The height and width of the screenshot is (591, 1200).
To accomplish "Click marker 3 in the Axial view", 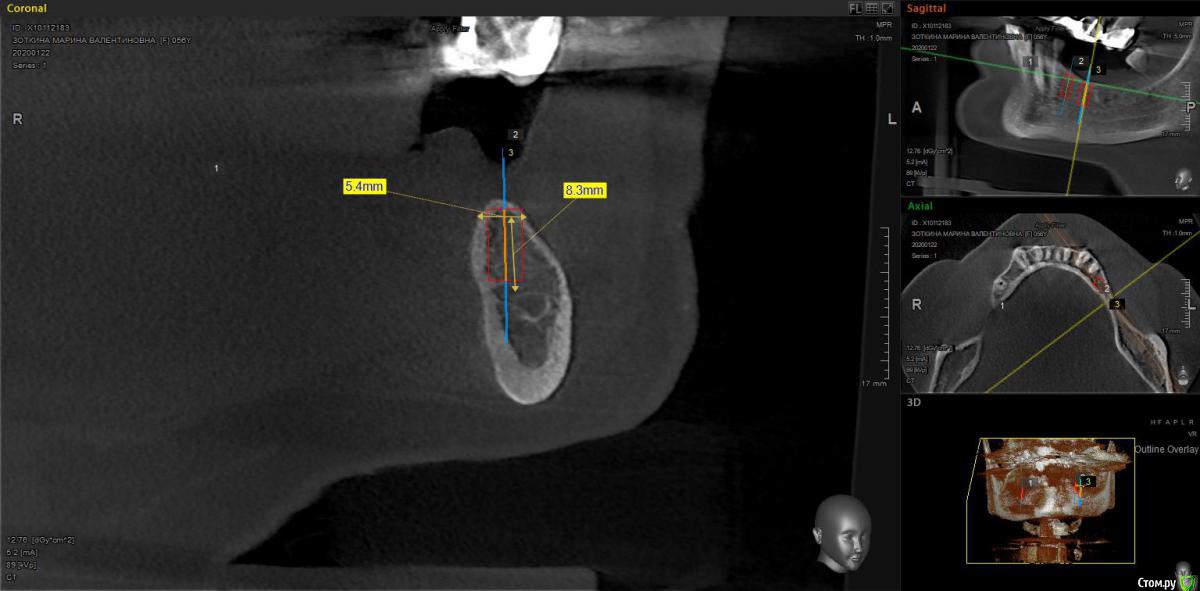I will (1117, 303).
